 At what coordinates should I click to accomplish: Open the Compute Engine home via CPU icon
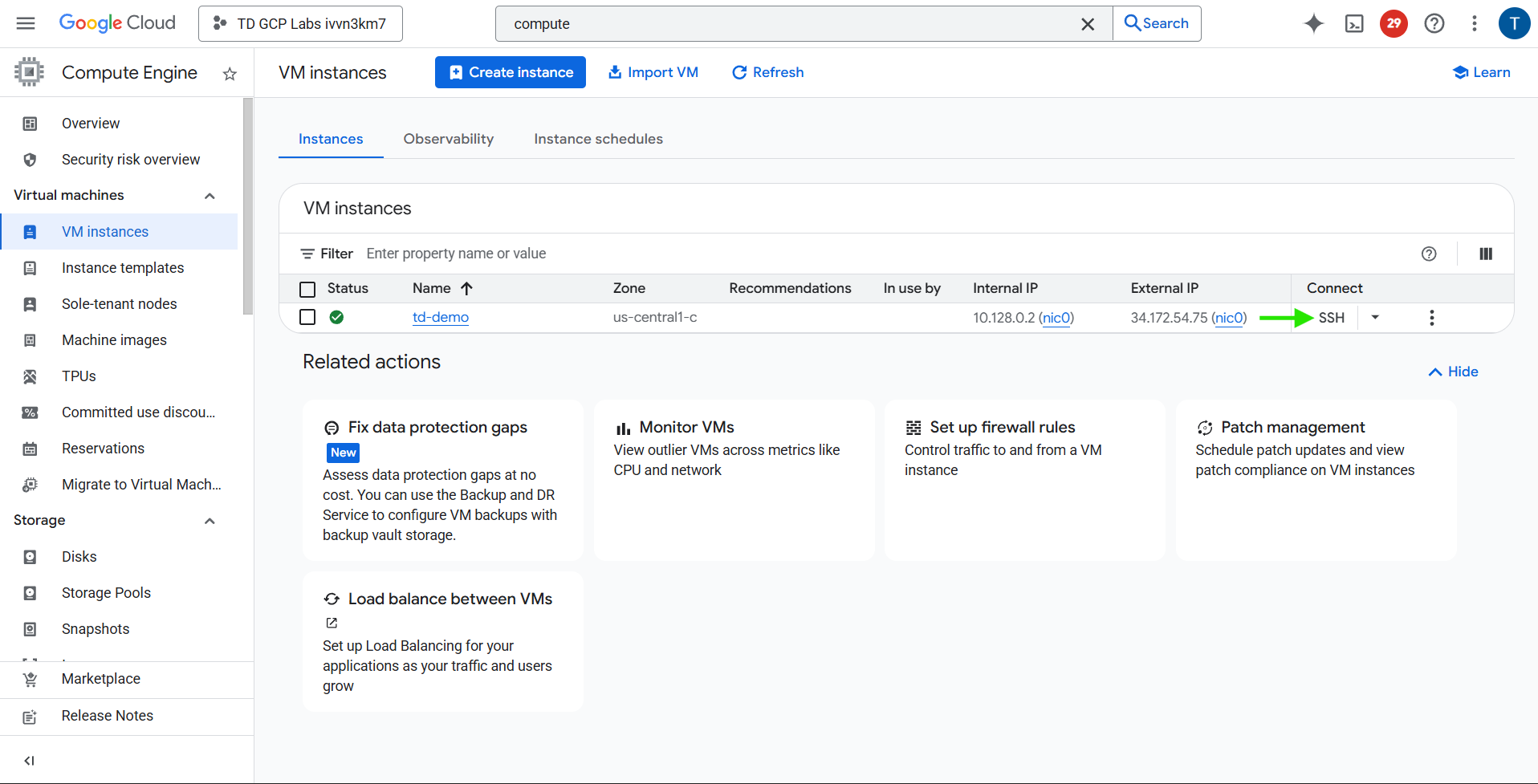coord(29,71)
